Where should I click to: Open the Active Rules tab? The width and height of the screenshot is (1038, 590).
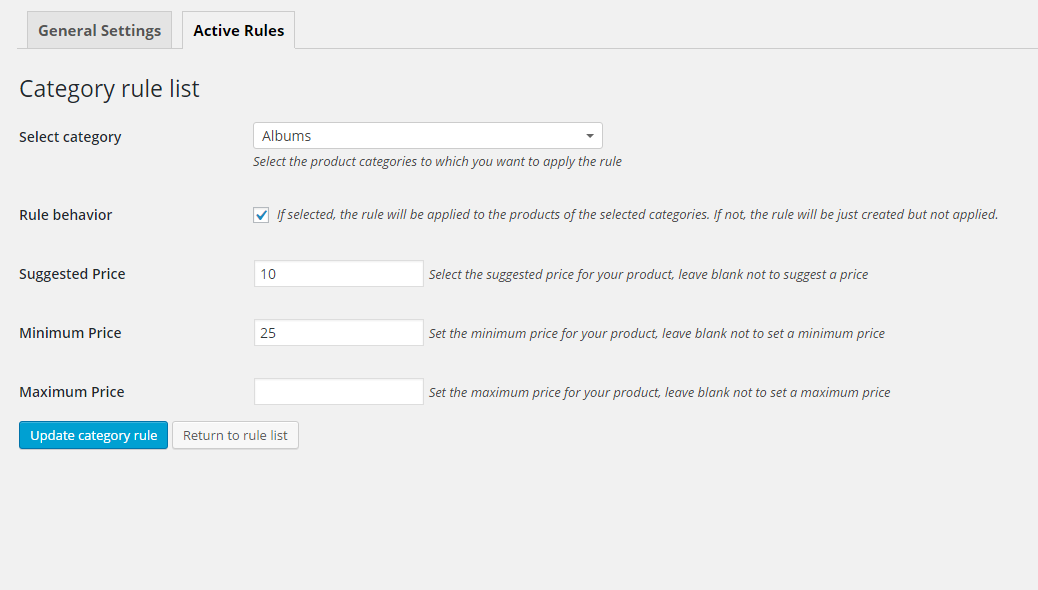pos(238,31)
